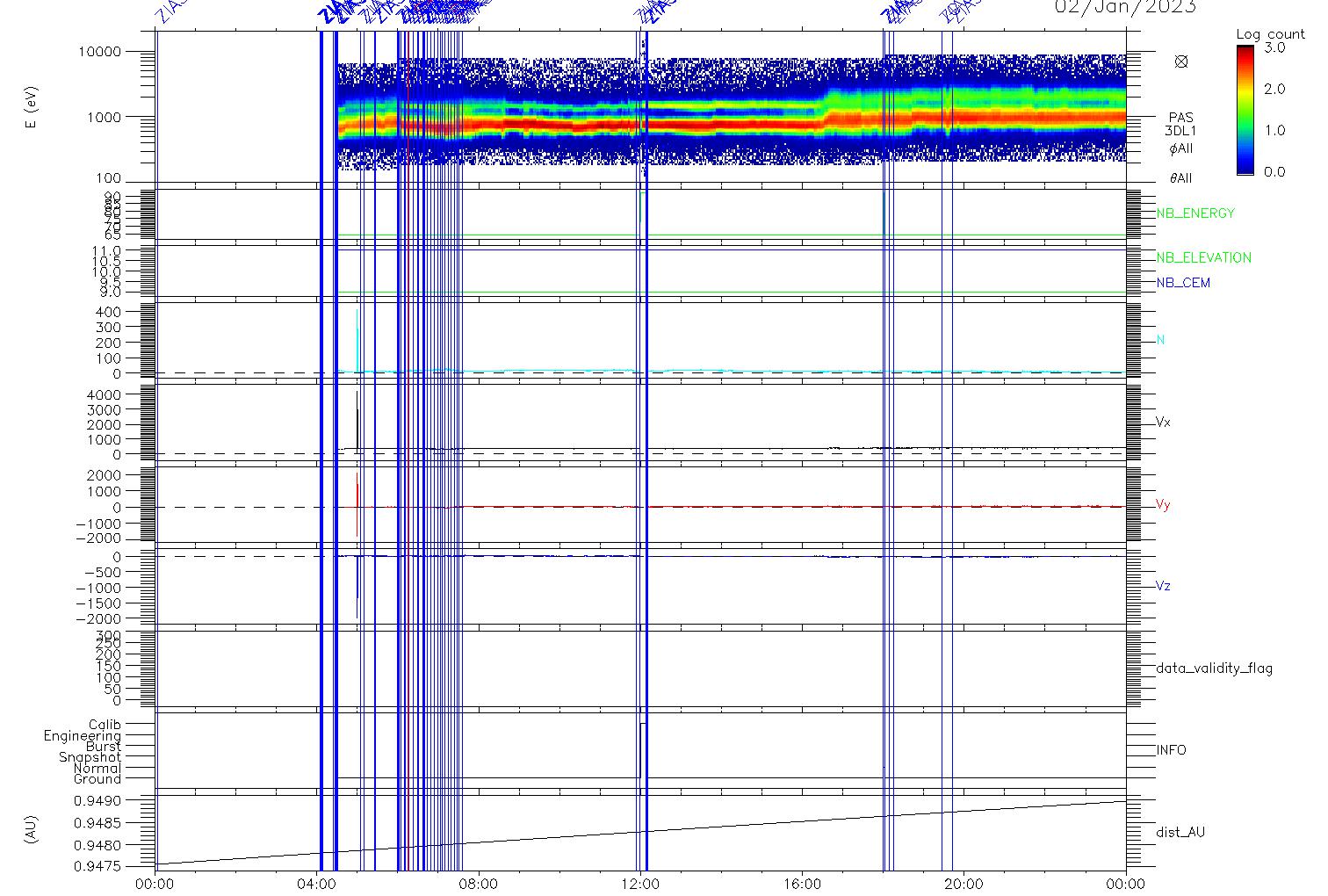Click the 0.0 colorbar tick value
Screen dimensions: 1328x896
(1274, 171)
